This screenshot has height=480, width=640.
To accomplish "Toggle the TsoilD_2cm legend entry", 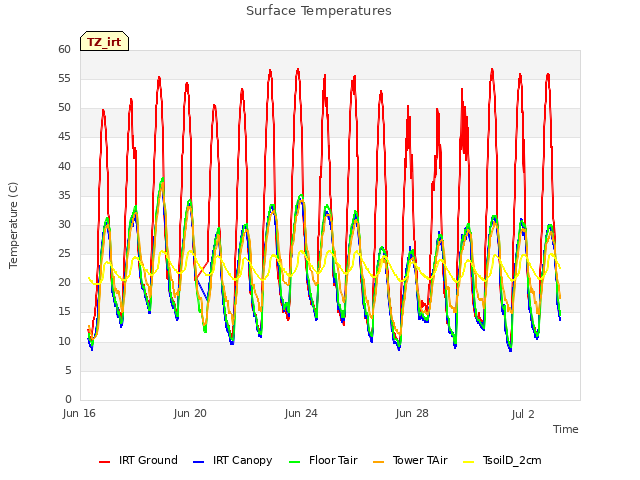I will point(502,460).
